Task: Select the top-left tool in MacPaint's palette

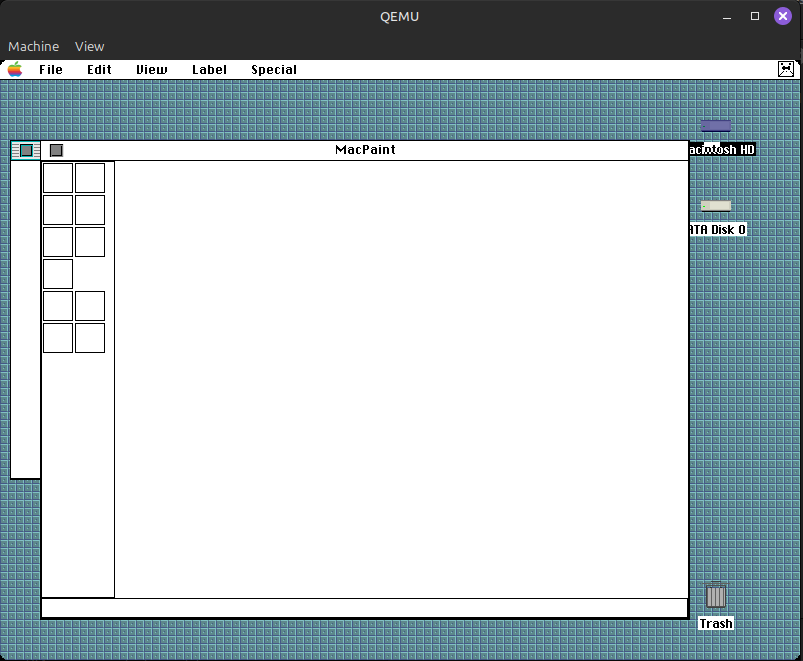Action: point(57,177)
